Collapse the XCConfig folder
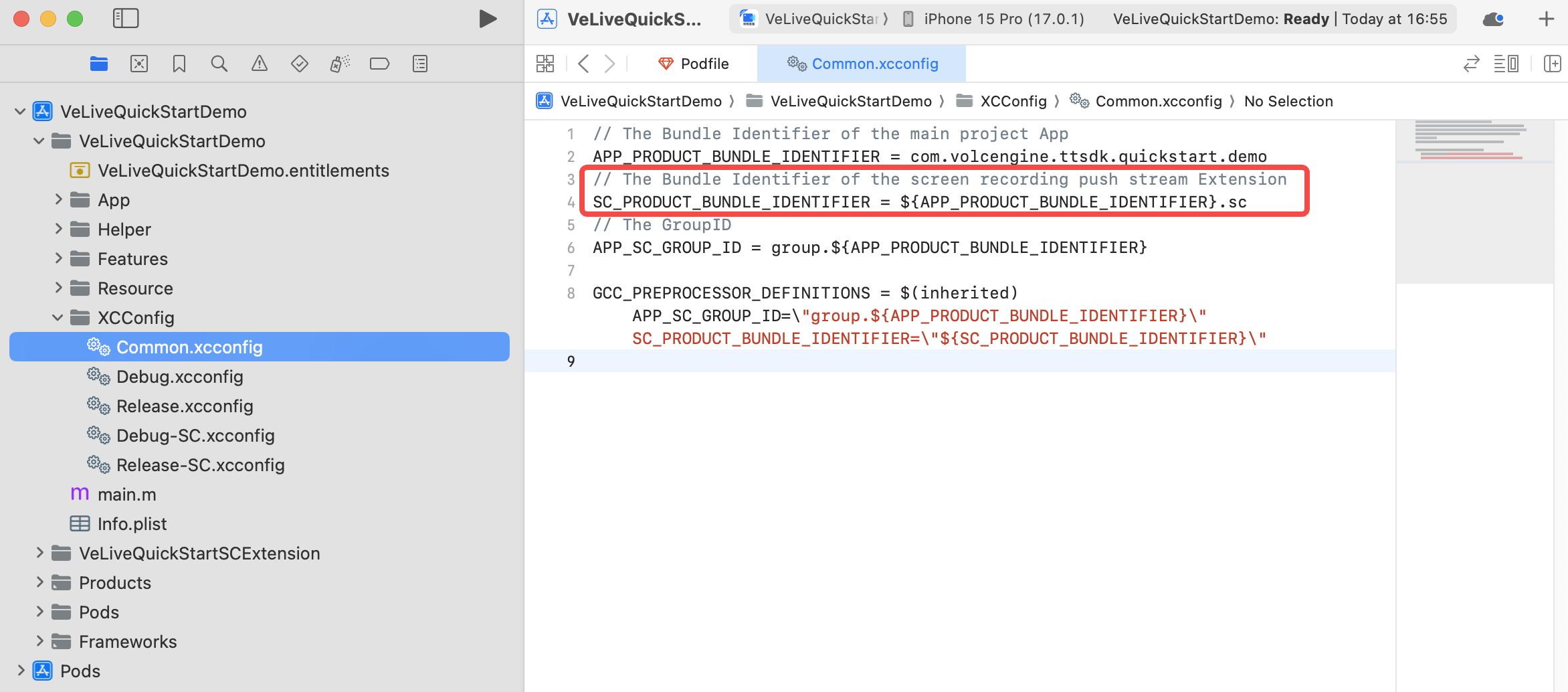The height and width of the screenshot is (692, 1568). pos(58,317)
